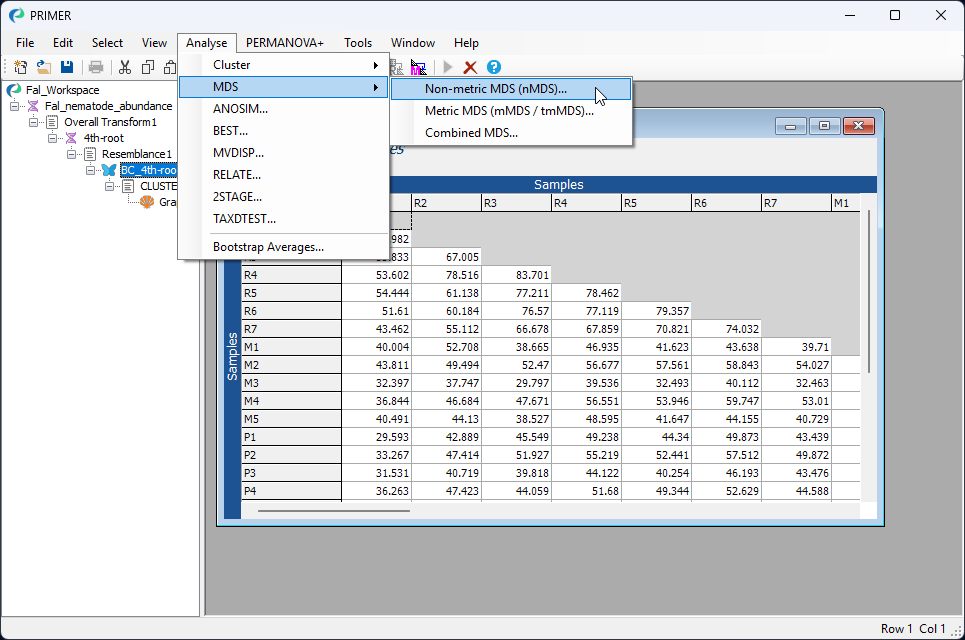
Task: Open Help via blue question mark icon
Action: point(493,67)
